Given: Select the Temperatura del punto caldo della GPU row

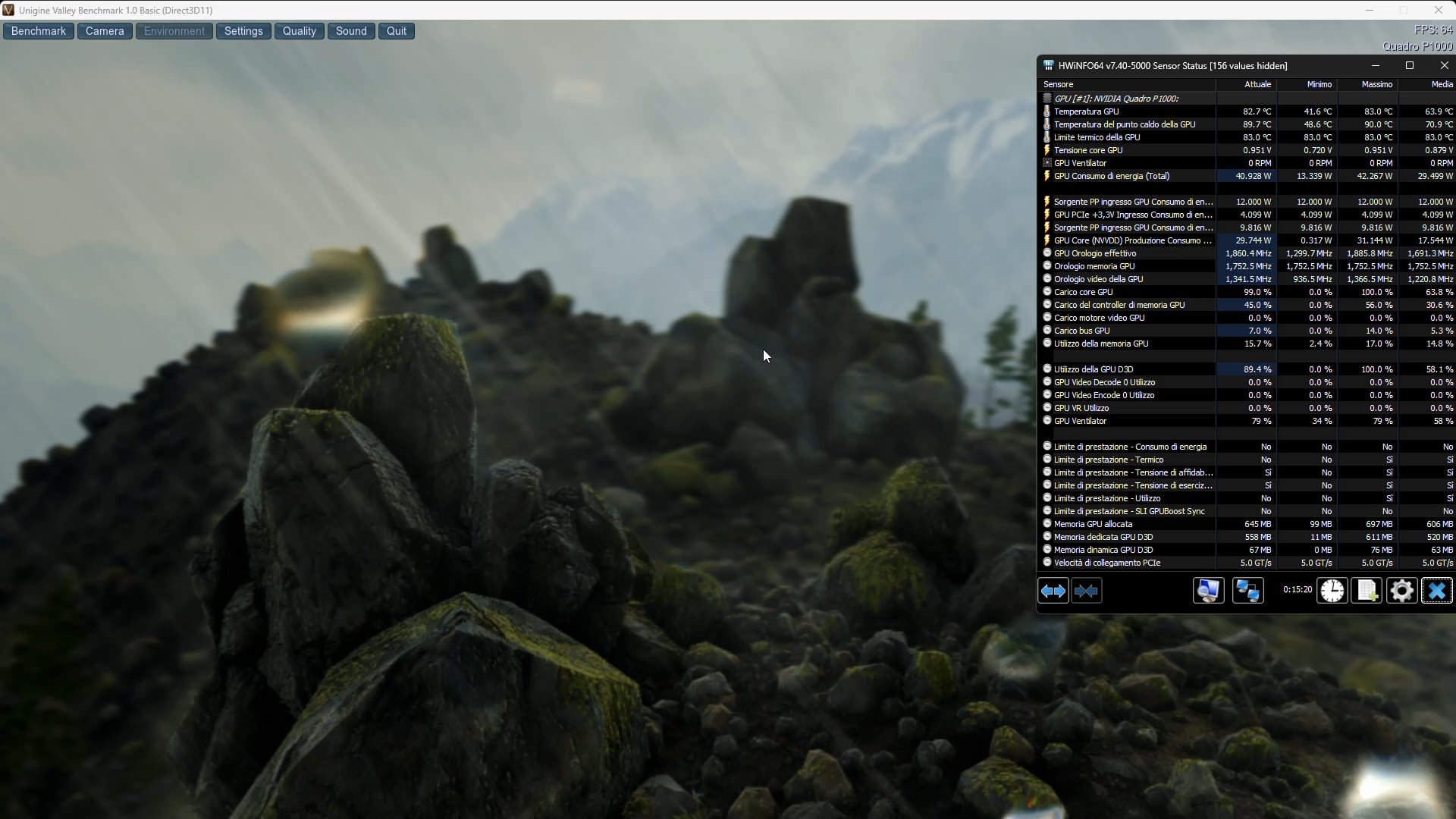Looking at the screenshot, I should 1246,124.
